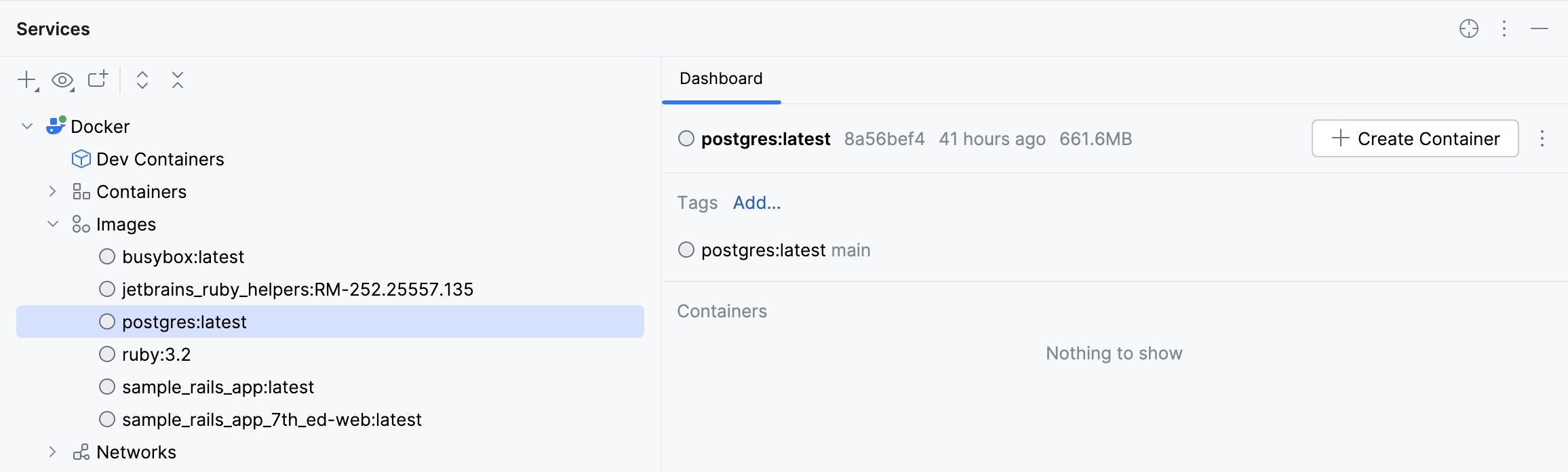Toggle circle next to sample_rails_app:latest
1568x472 pixels.
pos(107,387)
